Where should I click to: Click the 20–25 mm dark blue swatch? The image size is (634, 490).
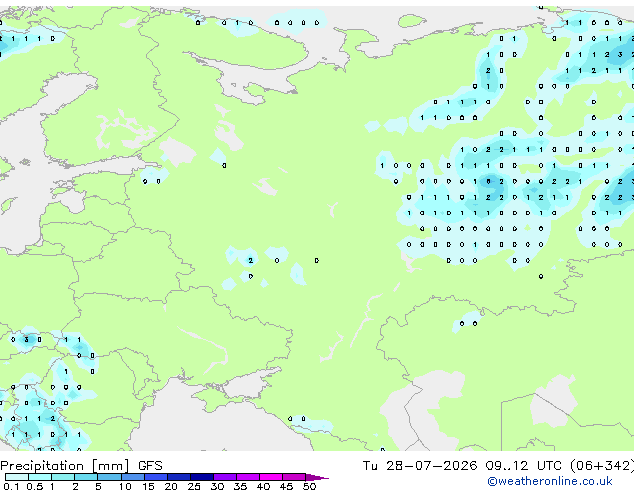pyautogui.click(x=179, y=477)
